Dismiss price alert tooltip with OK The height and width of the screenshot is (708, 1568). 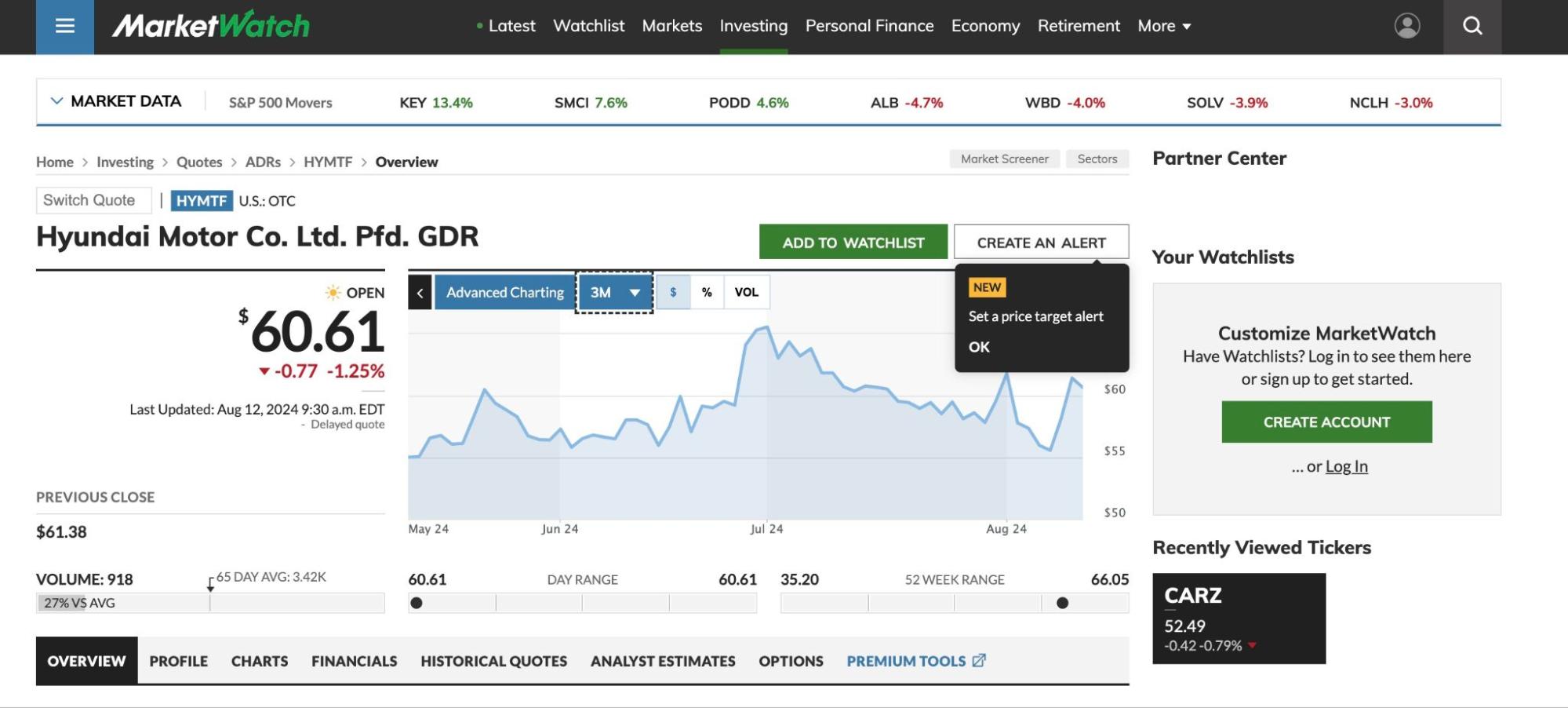(979, 347)
